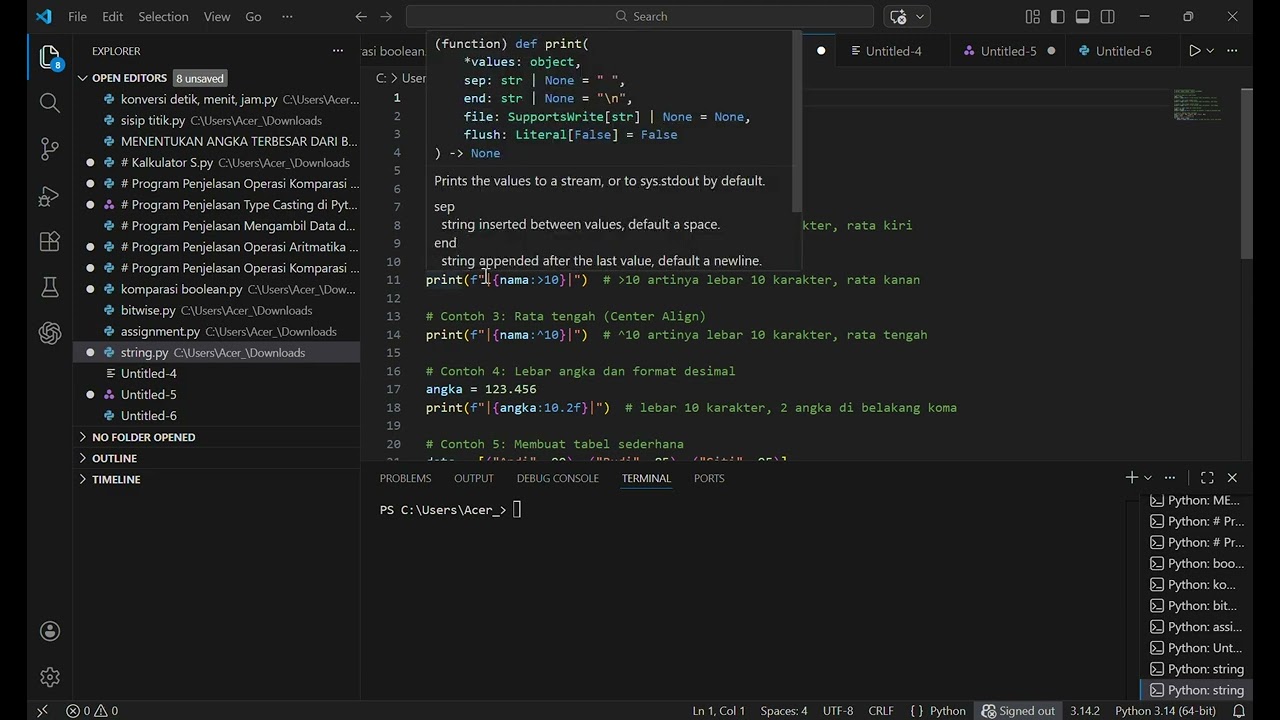Switch to the Debug Console tab
Image resolution: width=1280 pixels, height=720 pixels.
coord(557,478)
